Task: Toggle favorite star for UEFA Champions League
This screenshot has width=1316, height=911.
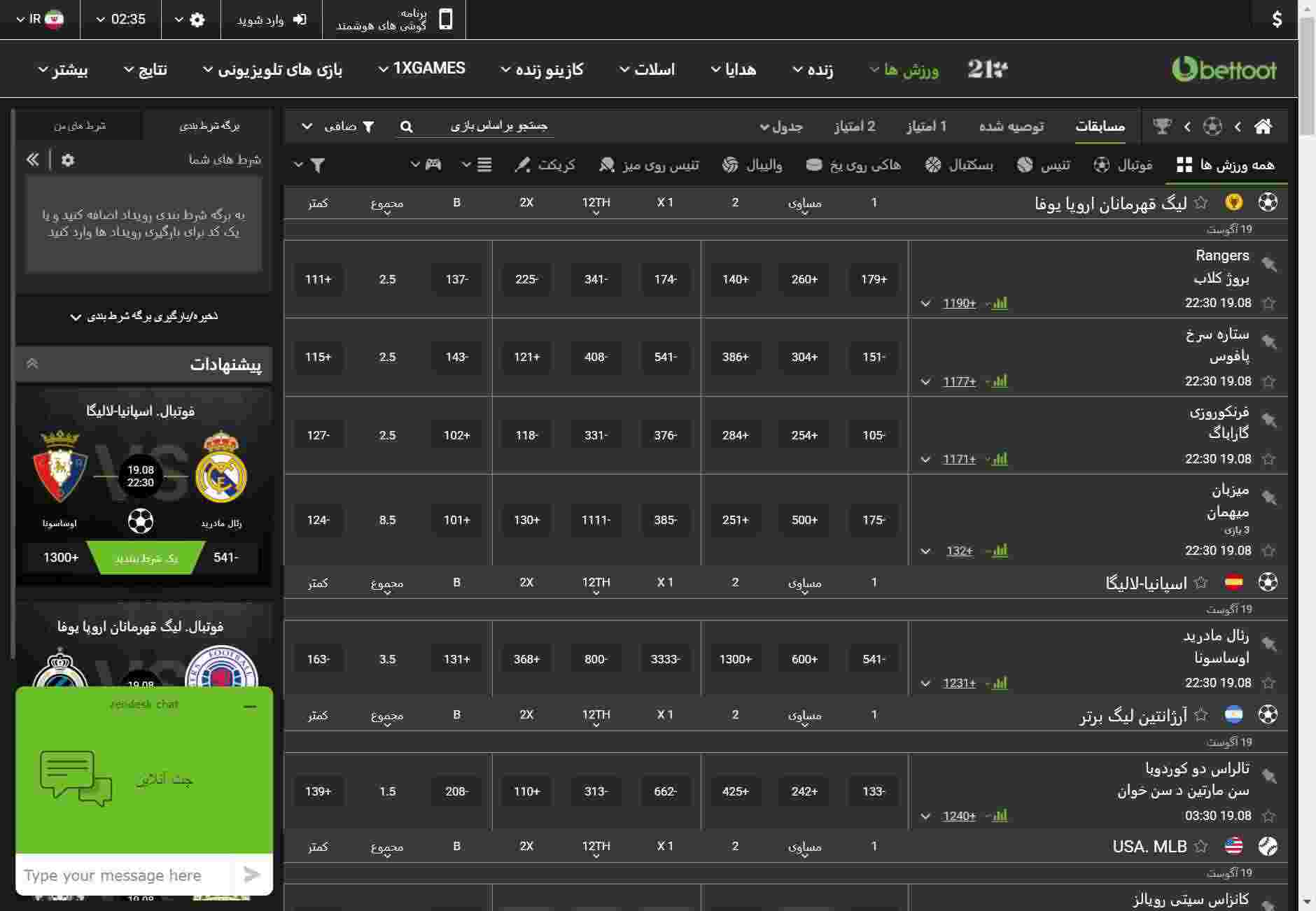Action: [x=1201, y=203]
